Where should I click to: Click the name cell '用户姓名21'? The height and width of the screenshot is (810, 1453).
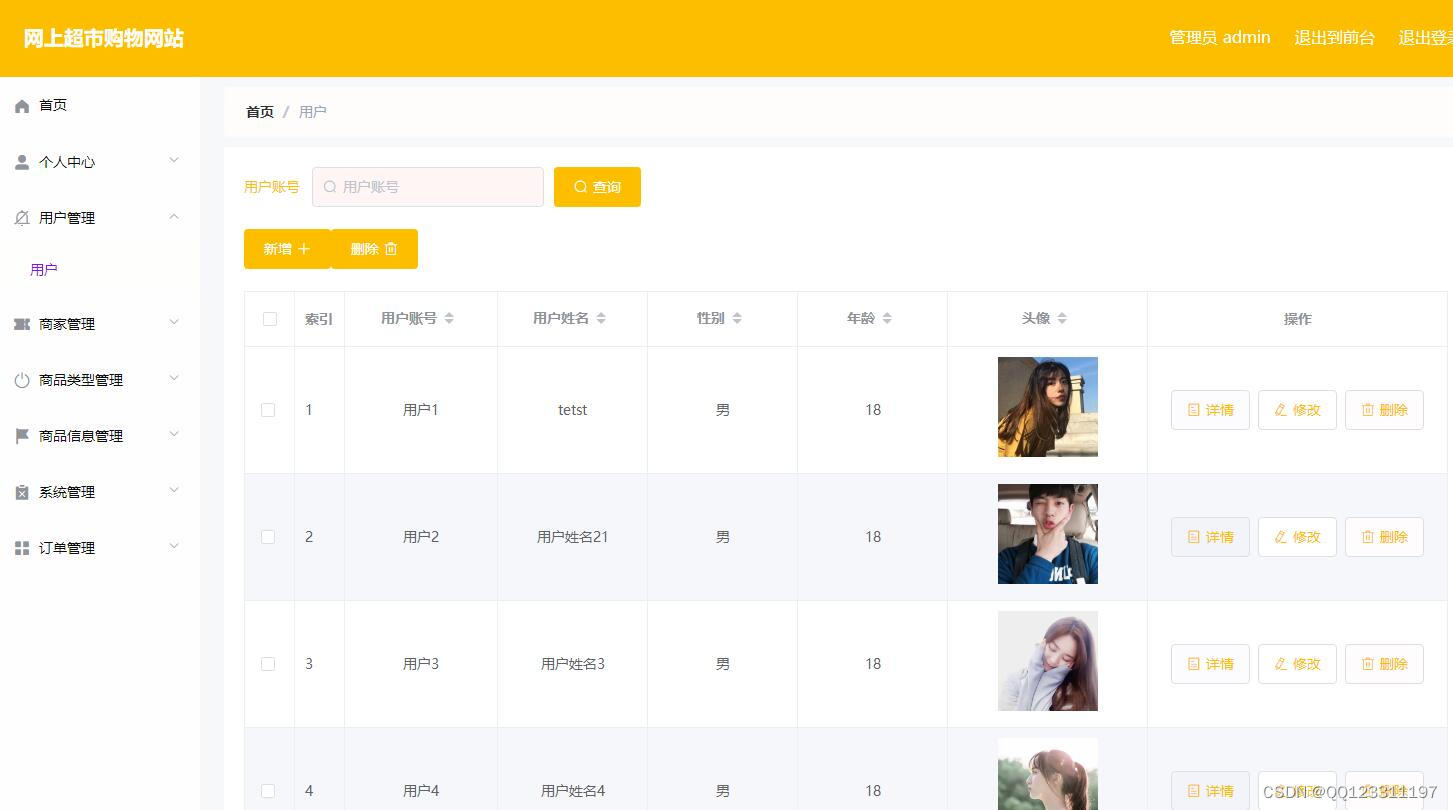[573, 537]
